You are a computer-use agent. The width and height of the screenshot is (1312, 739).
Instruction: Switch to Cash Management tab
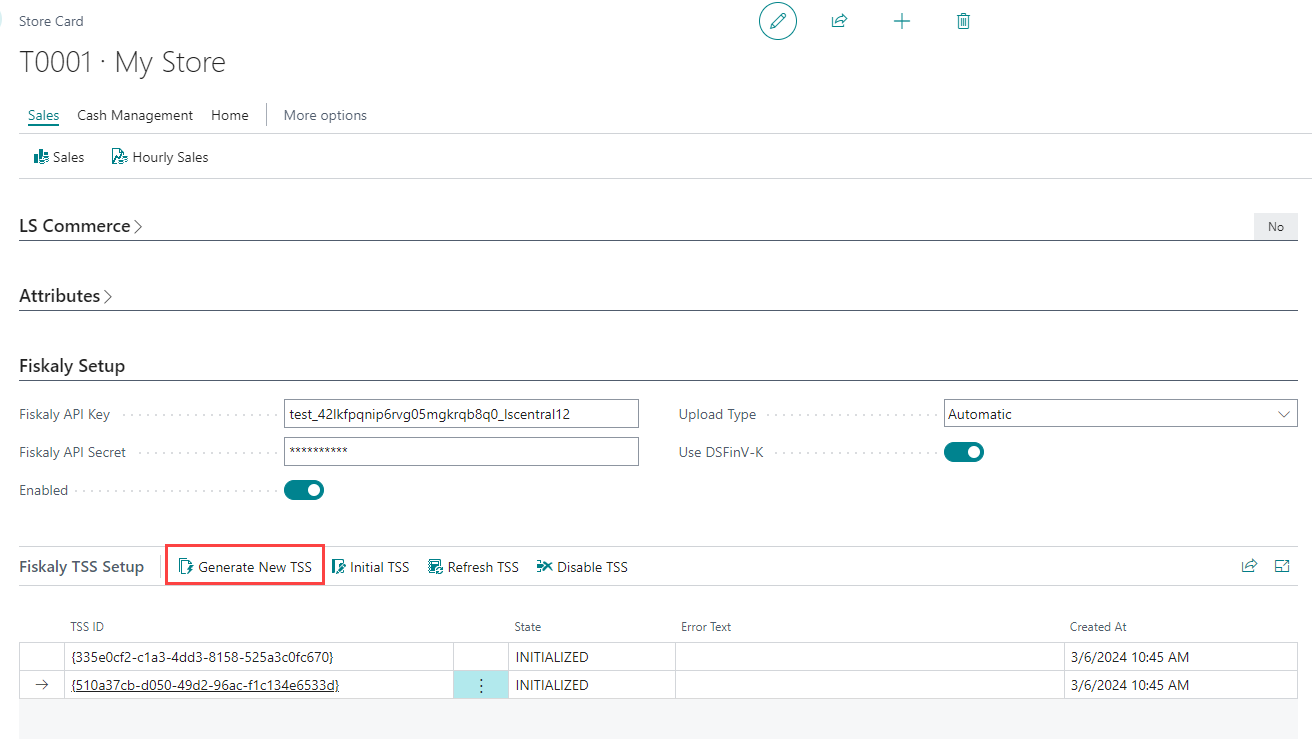[135, 115]
